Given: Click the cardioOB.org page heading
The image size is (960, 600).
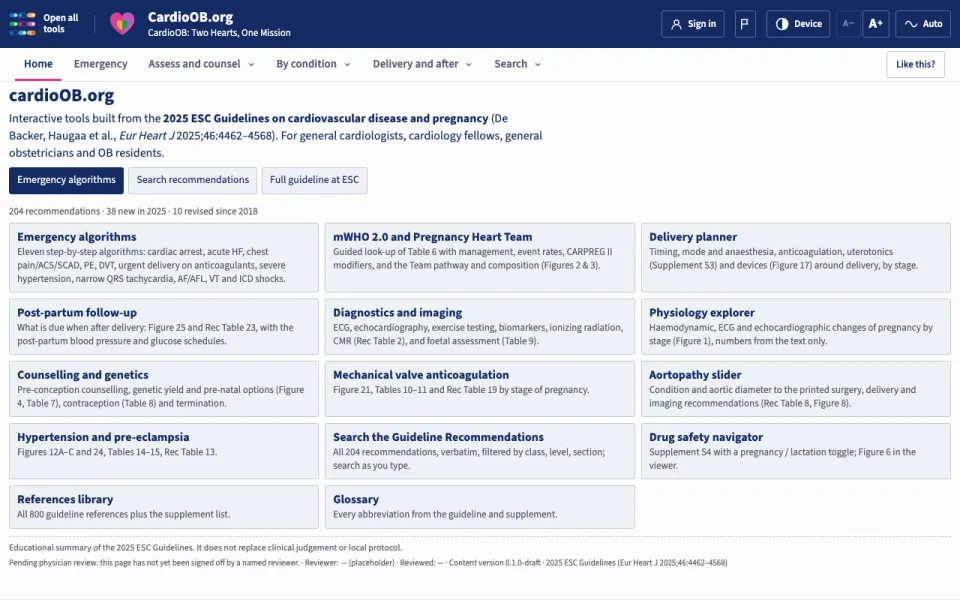Looking at the screenshot, I should point(61,96).
